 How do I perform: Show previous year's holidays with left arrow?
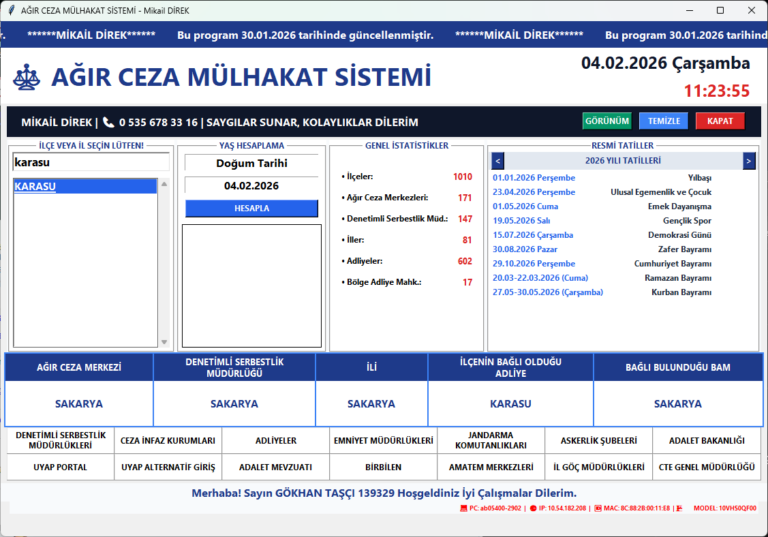498,161
